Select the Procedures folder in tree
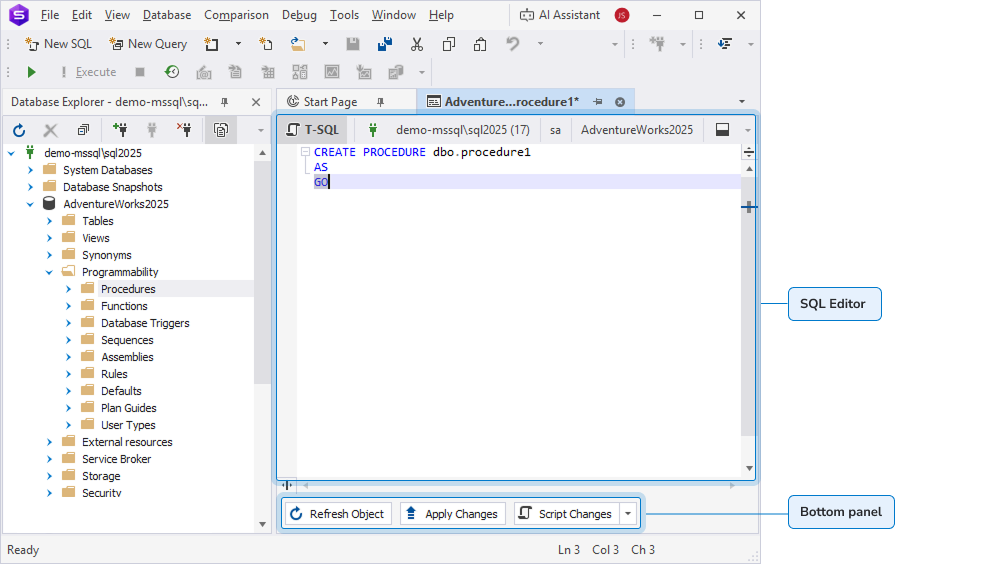Viewport: 986px width, 564px height. tap(128, 289)
